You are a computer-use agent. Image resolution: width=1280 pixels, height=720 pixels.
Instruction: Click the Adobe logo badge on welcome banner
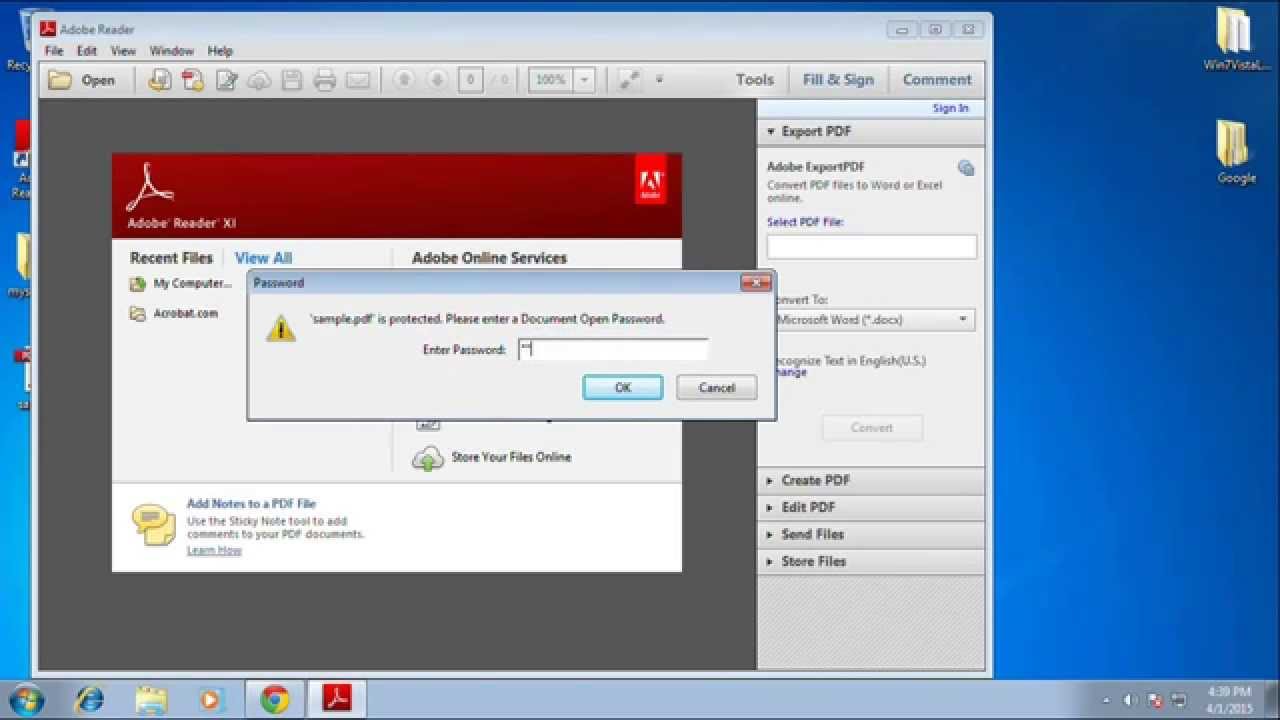click(651, 180)
